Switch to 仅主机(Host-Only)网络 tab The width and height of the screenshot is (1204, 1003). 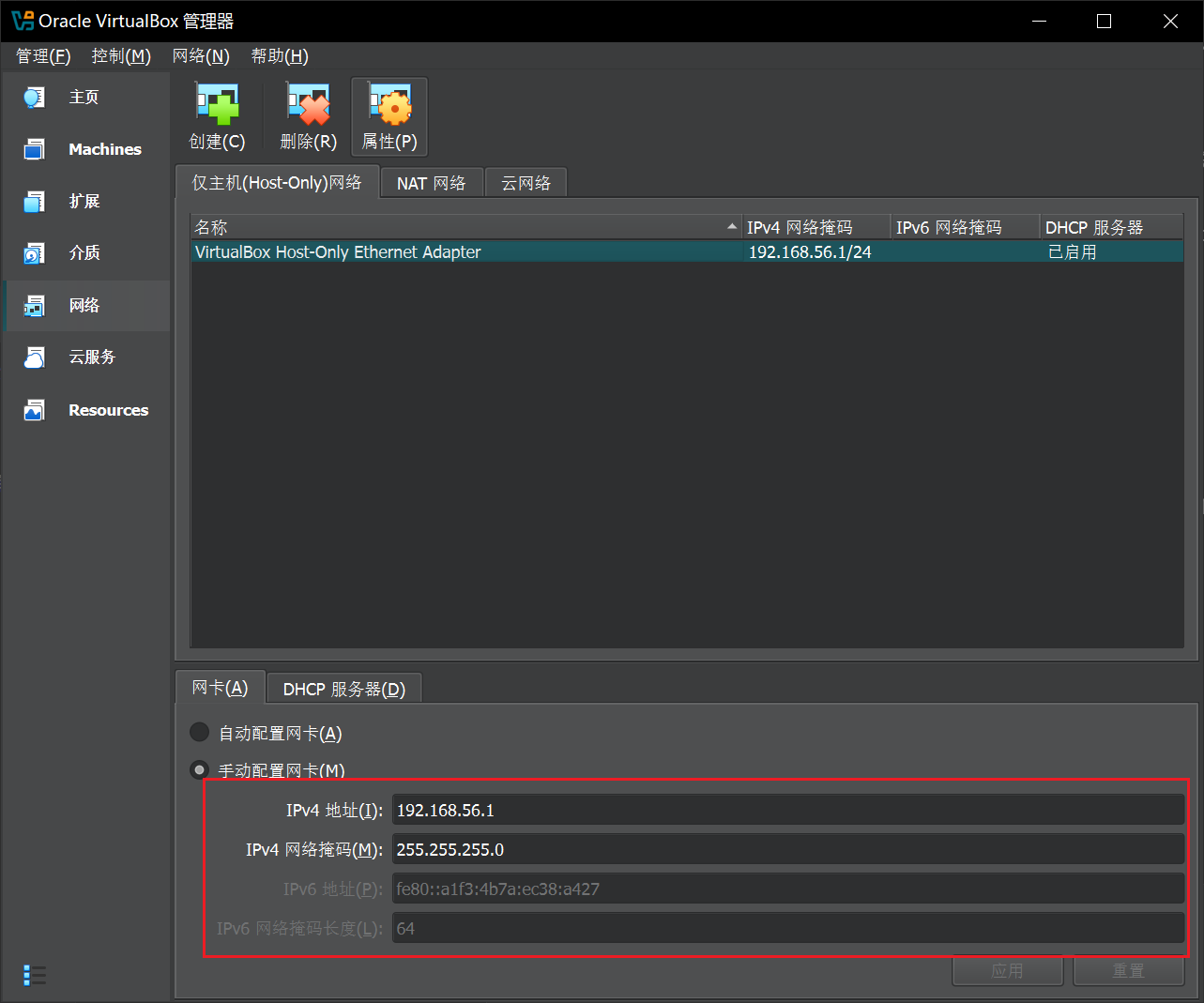coord(277,183)
